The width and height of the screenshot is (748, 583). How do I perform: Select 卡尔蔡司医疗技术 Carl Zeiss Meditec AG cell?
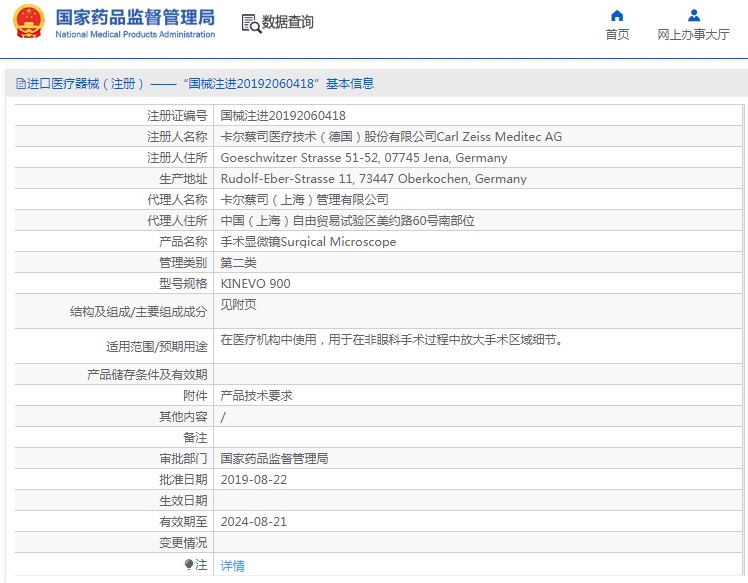391,136
